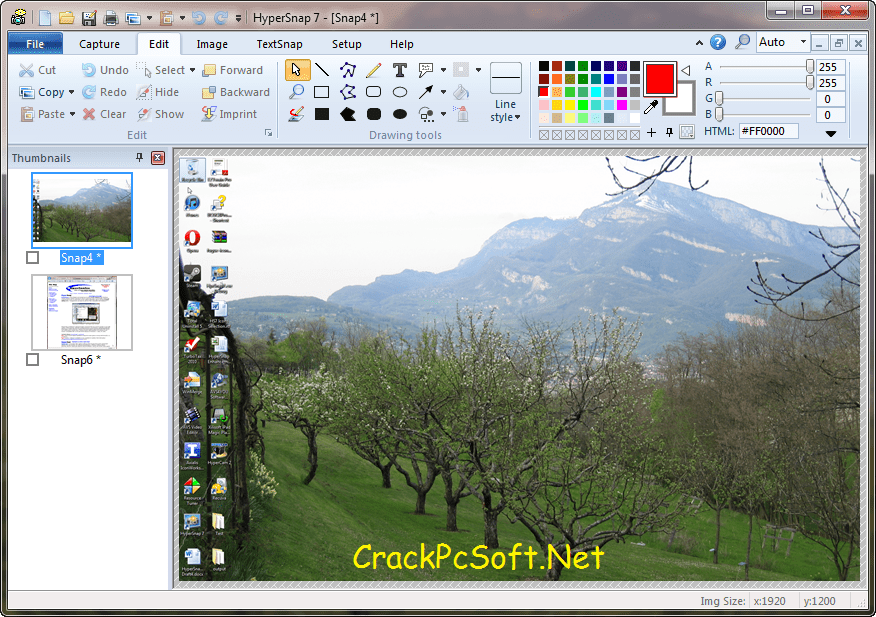
Task: Pick the arrow line tool
Action: coord(426,92)
